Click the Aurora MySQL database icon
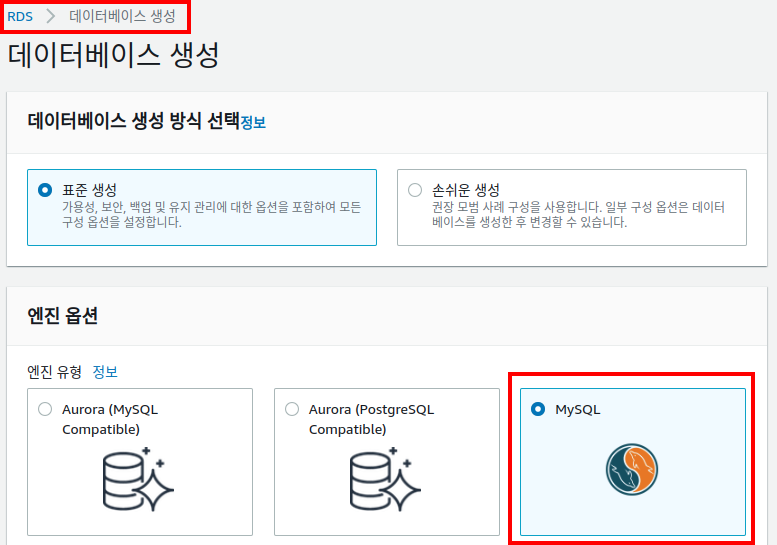Viewport: 777px width, 545px height. 138,479
